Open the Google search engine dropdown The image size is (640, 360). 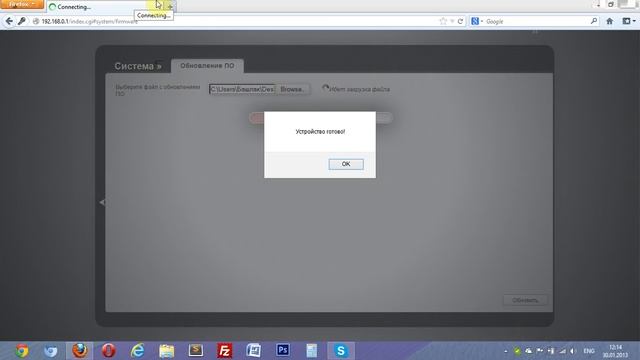[476, 21]
